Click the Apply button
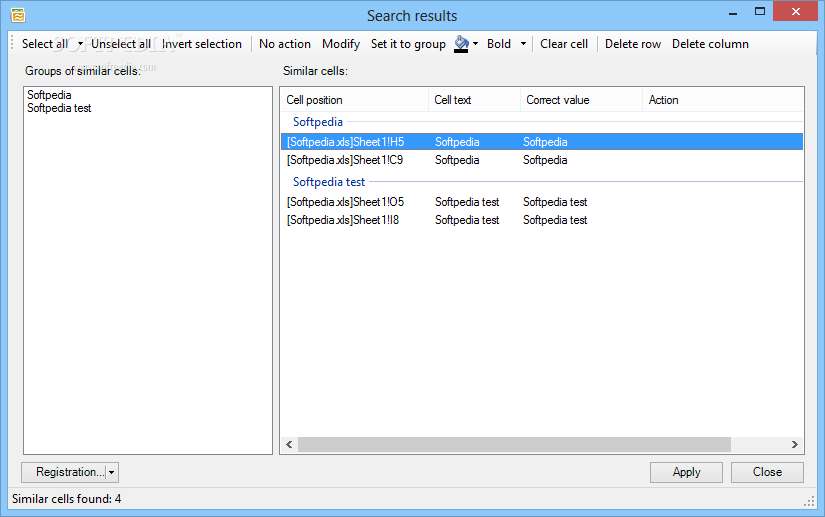825x517 pixels. point(687,472)
